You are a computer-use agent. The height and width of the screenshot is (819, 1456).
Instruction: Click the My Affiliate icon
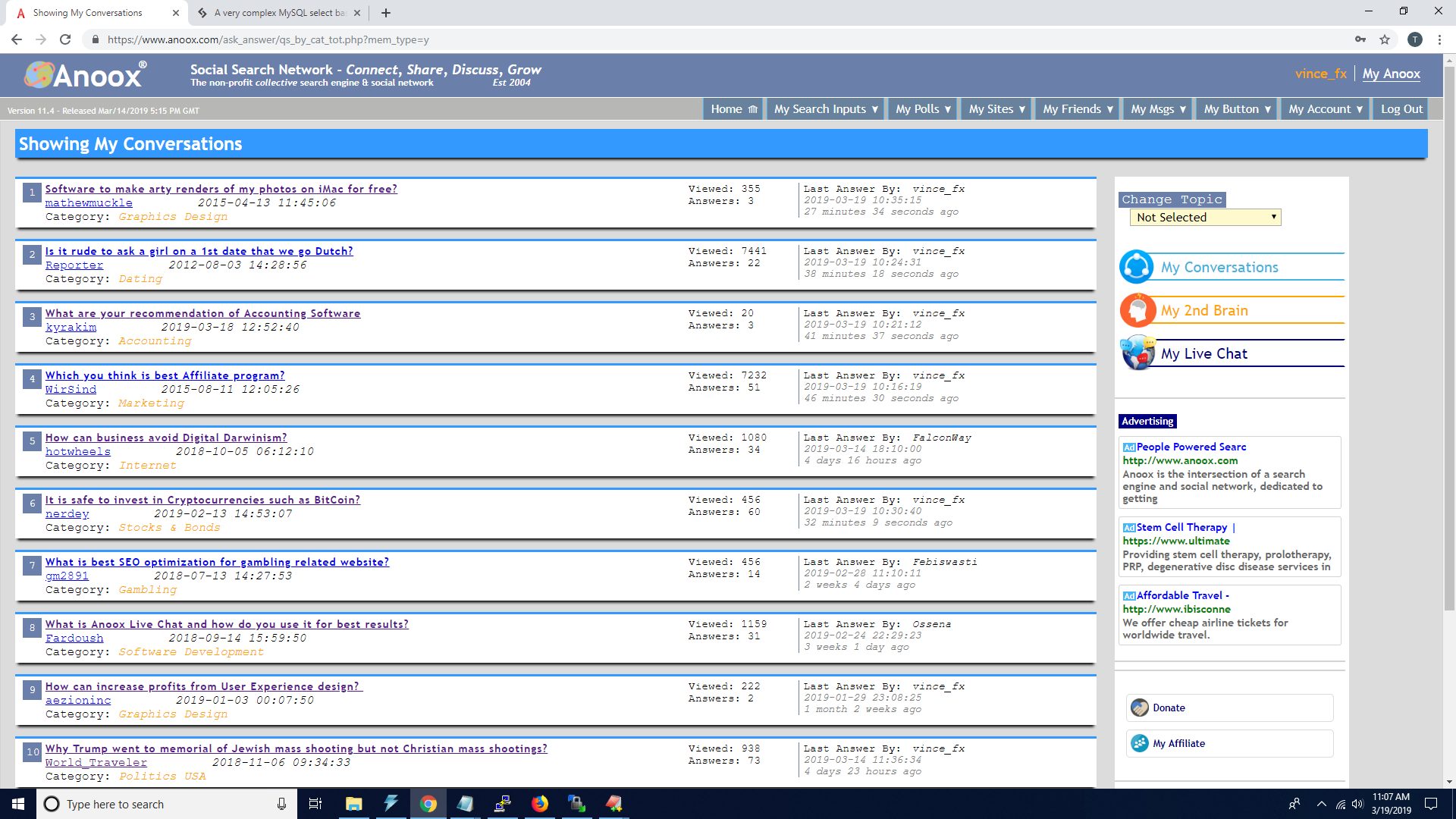[x=1139, y=743]
